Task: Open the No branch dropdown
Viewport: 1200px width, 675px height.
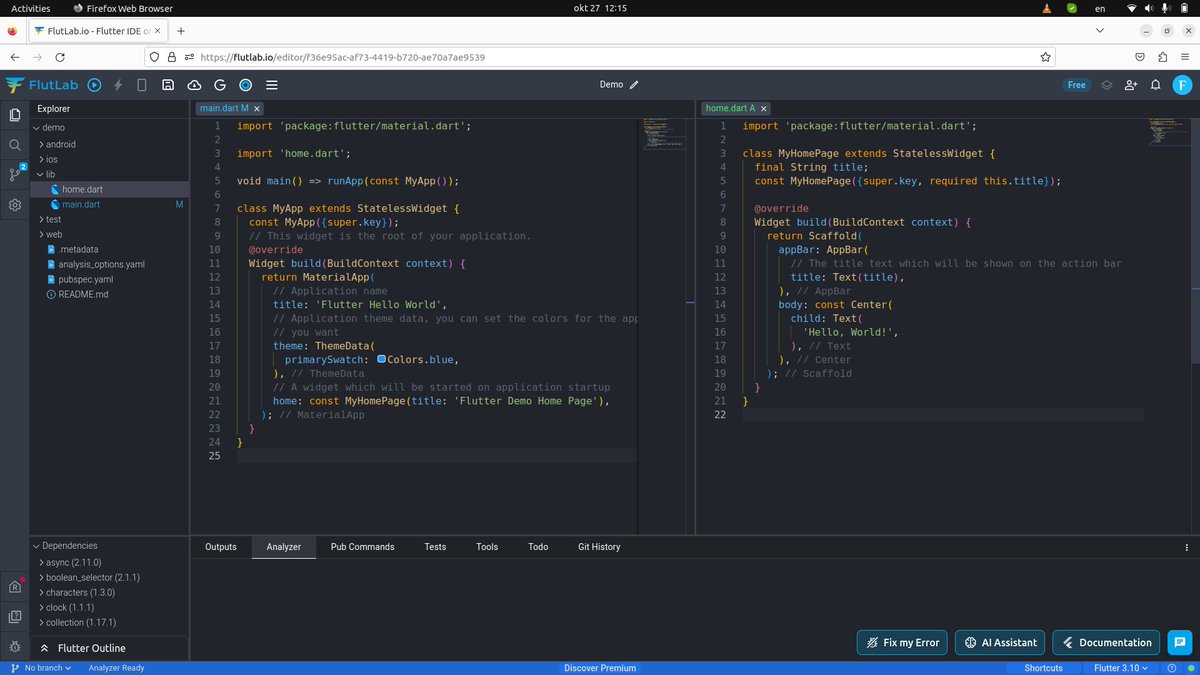Action: (x=42, y=668)
